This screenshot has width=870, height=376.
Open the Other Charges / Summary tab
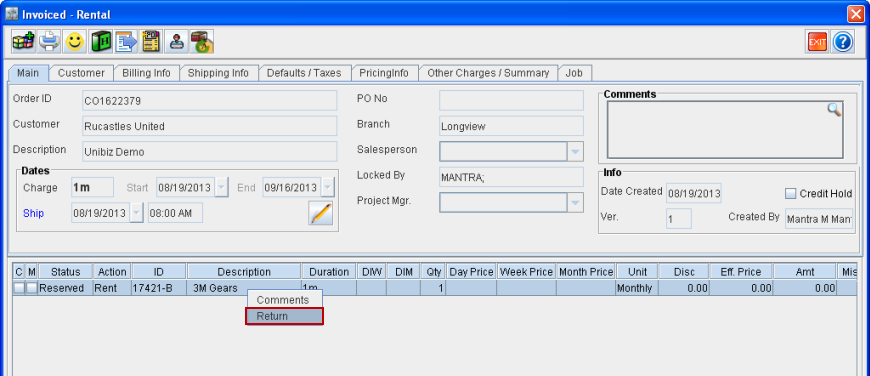[x=488, y=73]
